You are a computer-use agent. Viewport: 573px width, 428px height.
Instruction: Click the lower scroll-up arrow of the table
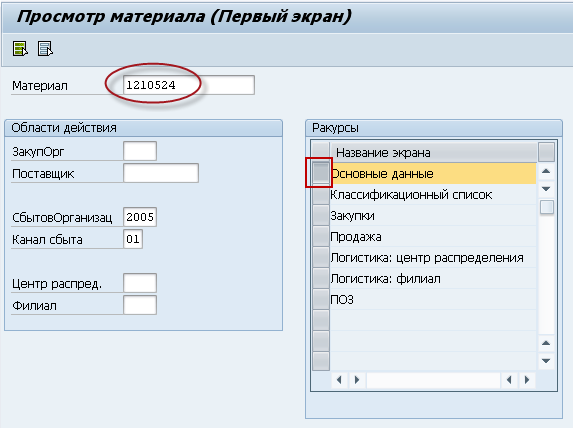[x=546, y=343]
